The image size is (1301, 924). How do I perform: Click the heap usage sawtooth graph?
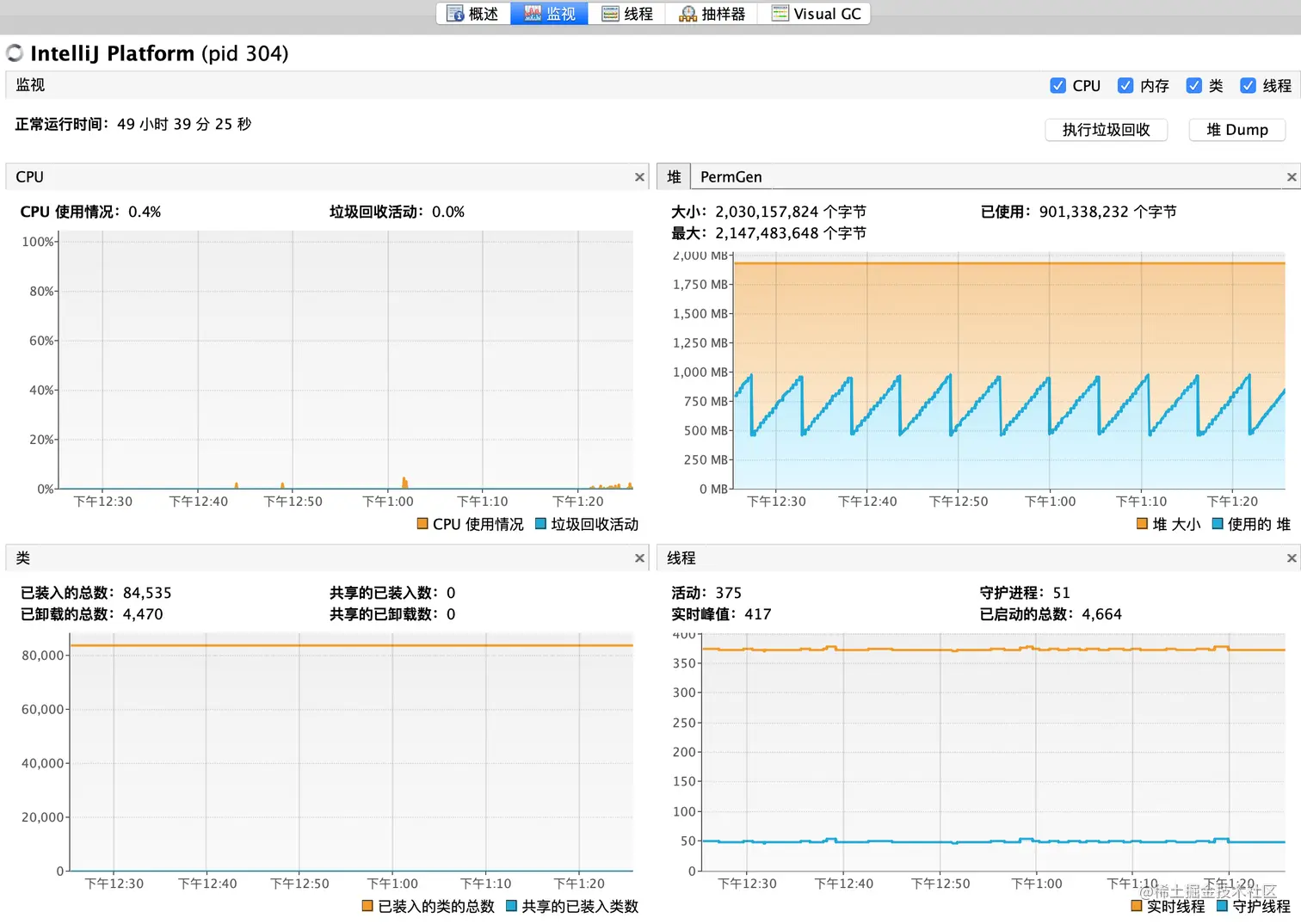pos(1008,370)
